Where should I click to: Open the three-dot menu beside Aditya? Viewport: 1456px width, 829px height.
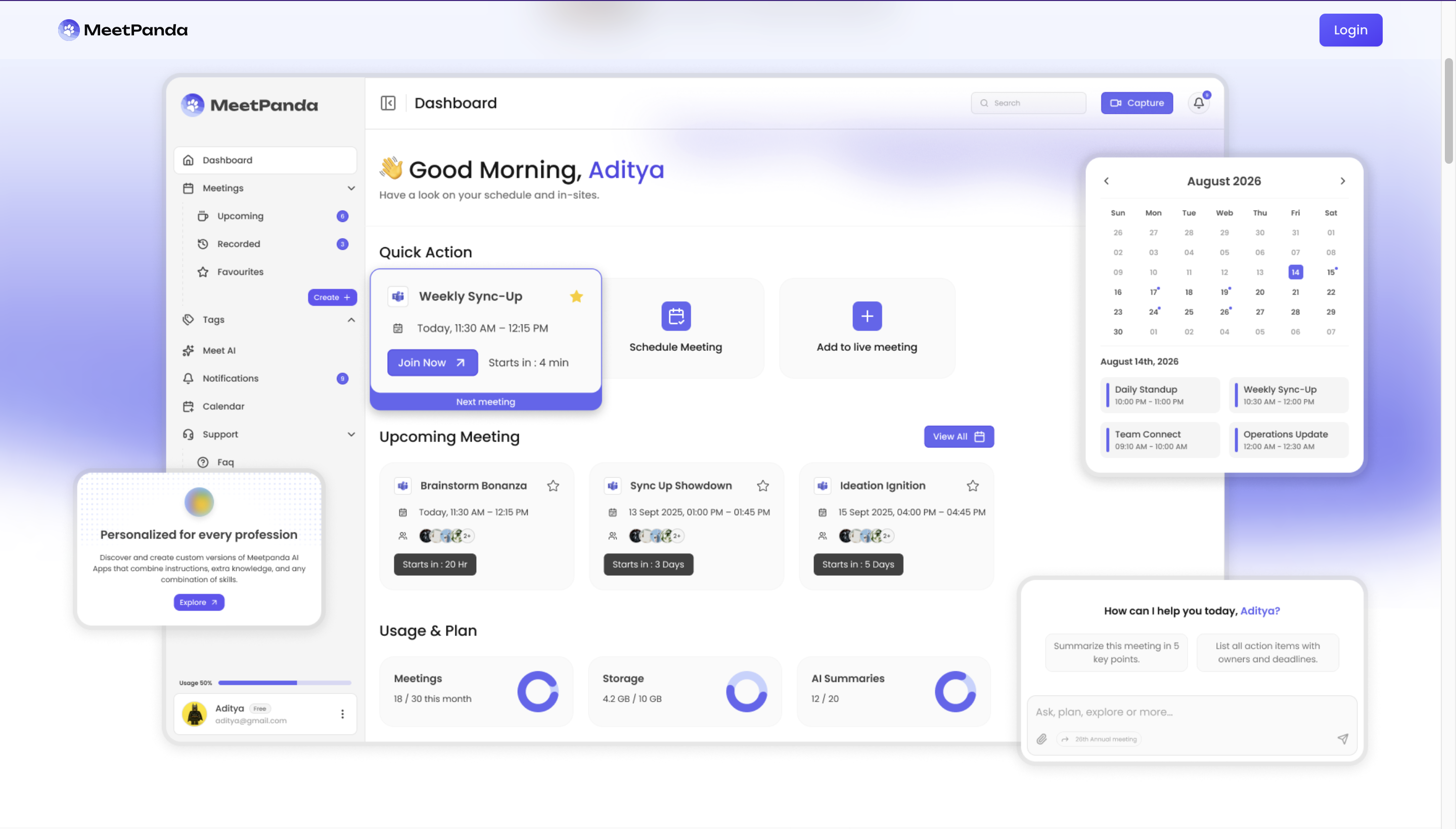(342, 714)
